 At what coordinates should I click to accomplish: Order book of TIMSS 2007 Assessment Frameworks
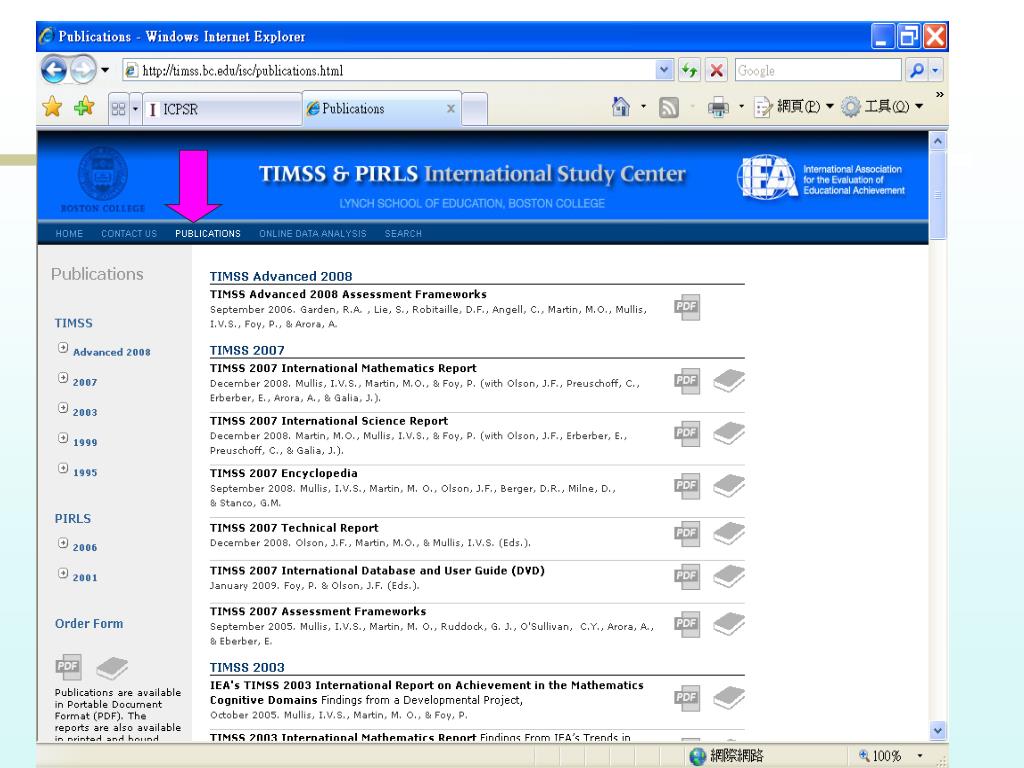pyautogui.click(x=729, y=624)
